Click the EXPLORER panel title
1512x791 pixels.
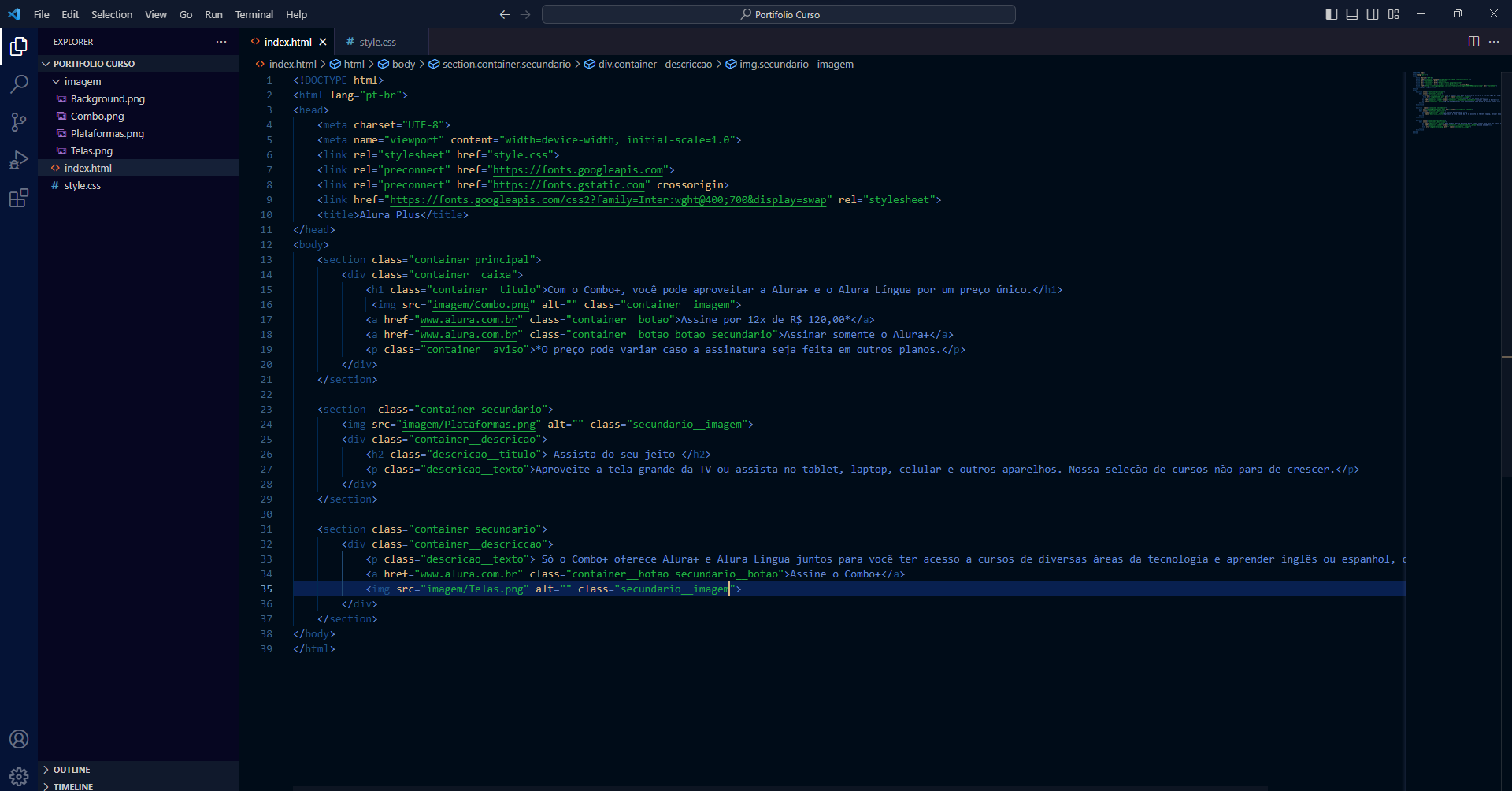click(x=73, y=42)
